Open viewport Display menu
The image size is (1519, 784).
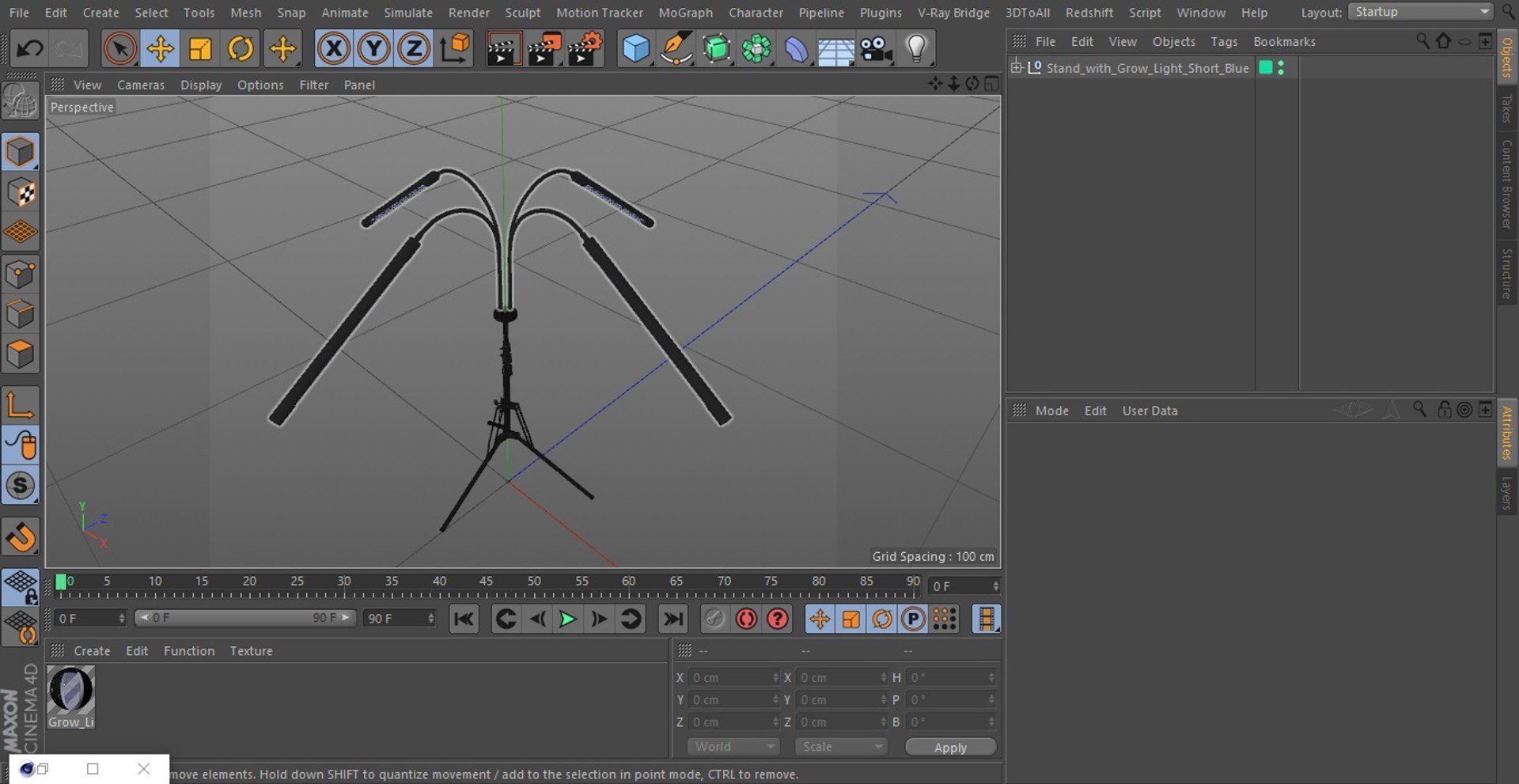tap(201, 85)
